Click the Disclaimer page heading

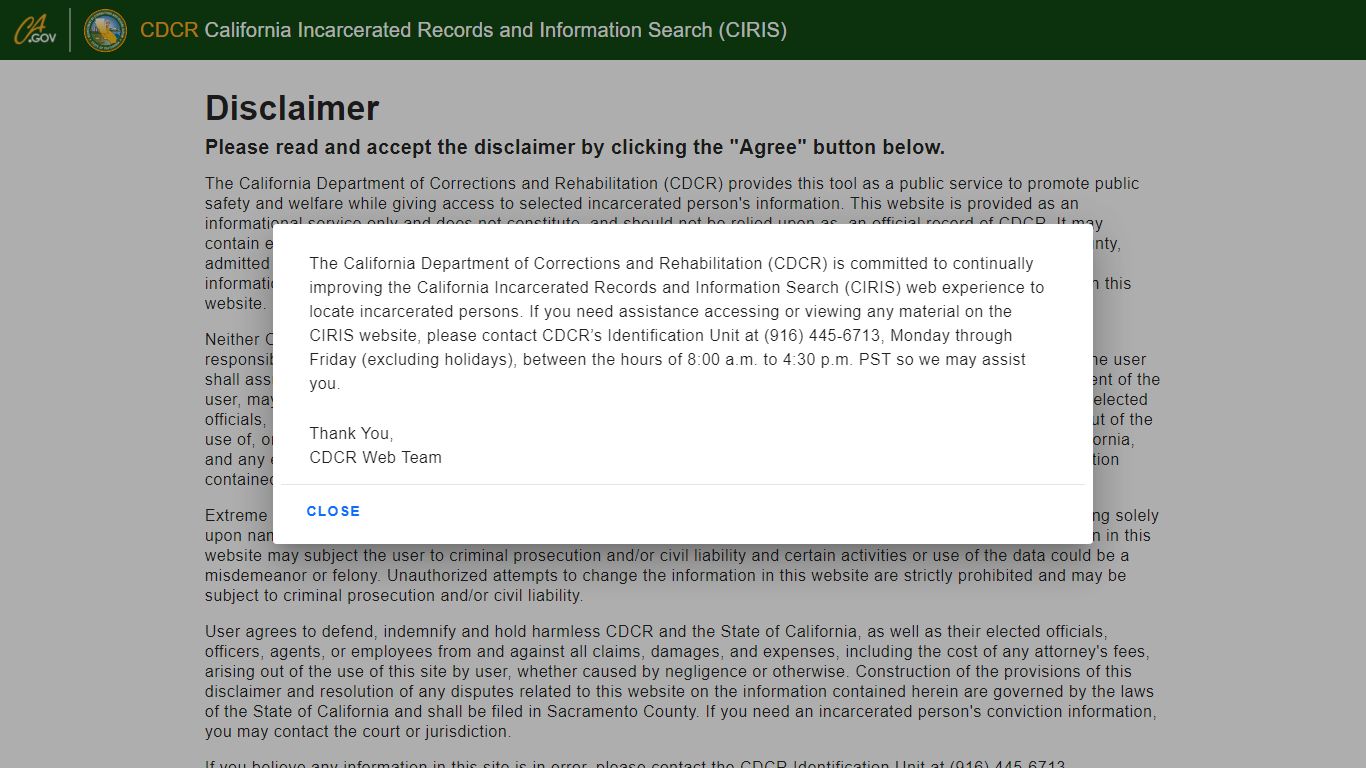291,108
